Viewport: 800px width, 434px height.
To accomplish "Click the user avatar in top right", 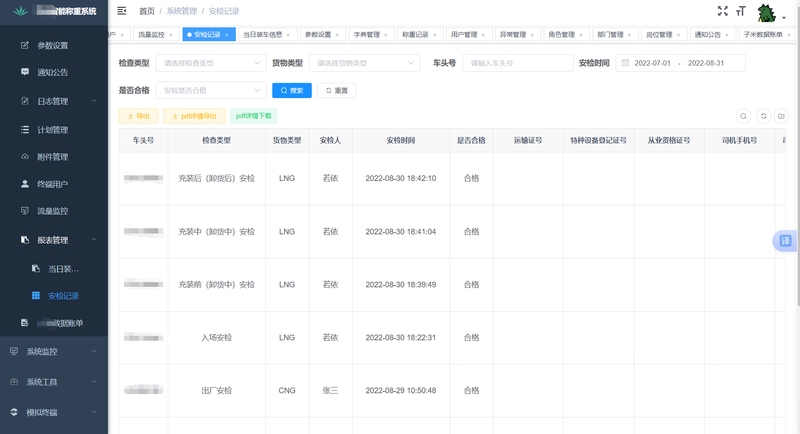I will (x=768, y=12).
